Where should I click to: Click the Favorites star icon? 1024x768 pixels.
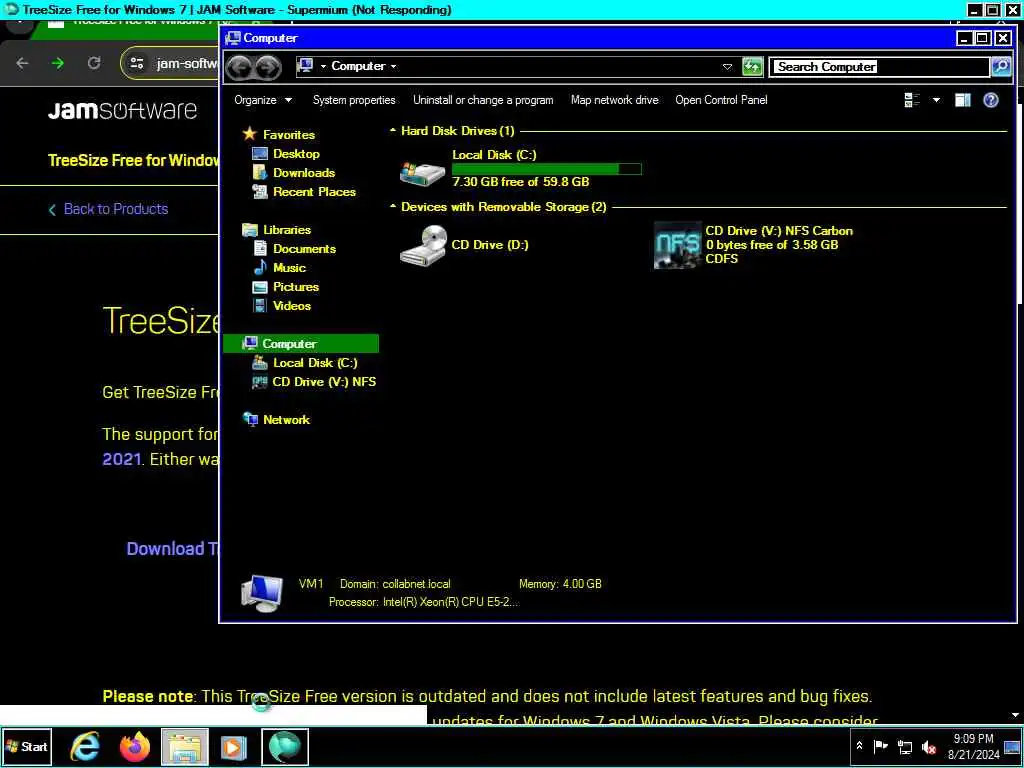(x=249, y=134)
